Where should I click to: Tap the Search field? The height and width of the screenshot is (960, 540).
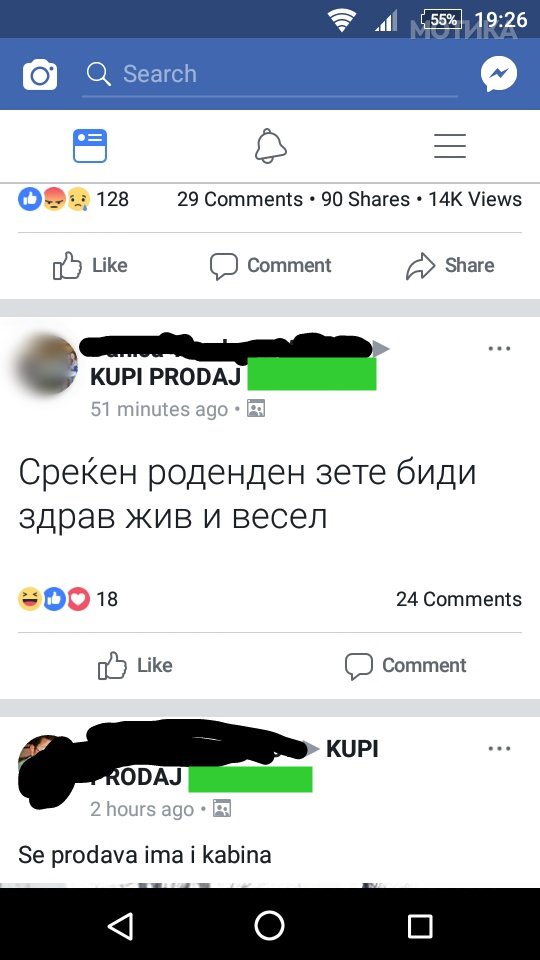pyautogui.click(x=269, y=75)
